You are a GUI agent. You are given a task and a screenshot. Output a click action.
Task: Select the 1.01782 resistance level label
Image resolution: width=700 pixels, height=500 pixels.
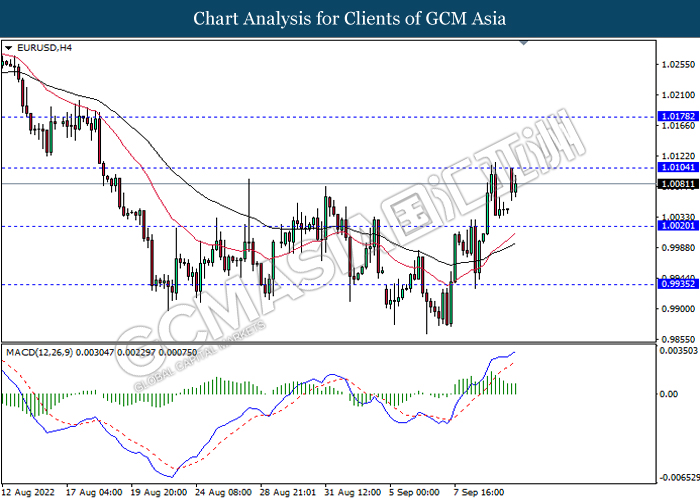[678, 116]
